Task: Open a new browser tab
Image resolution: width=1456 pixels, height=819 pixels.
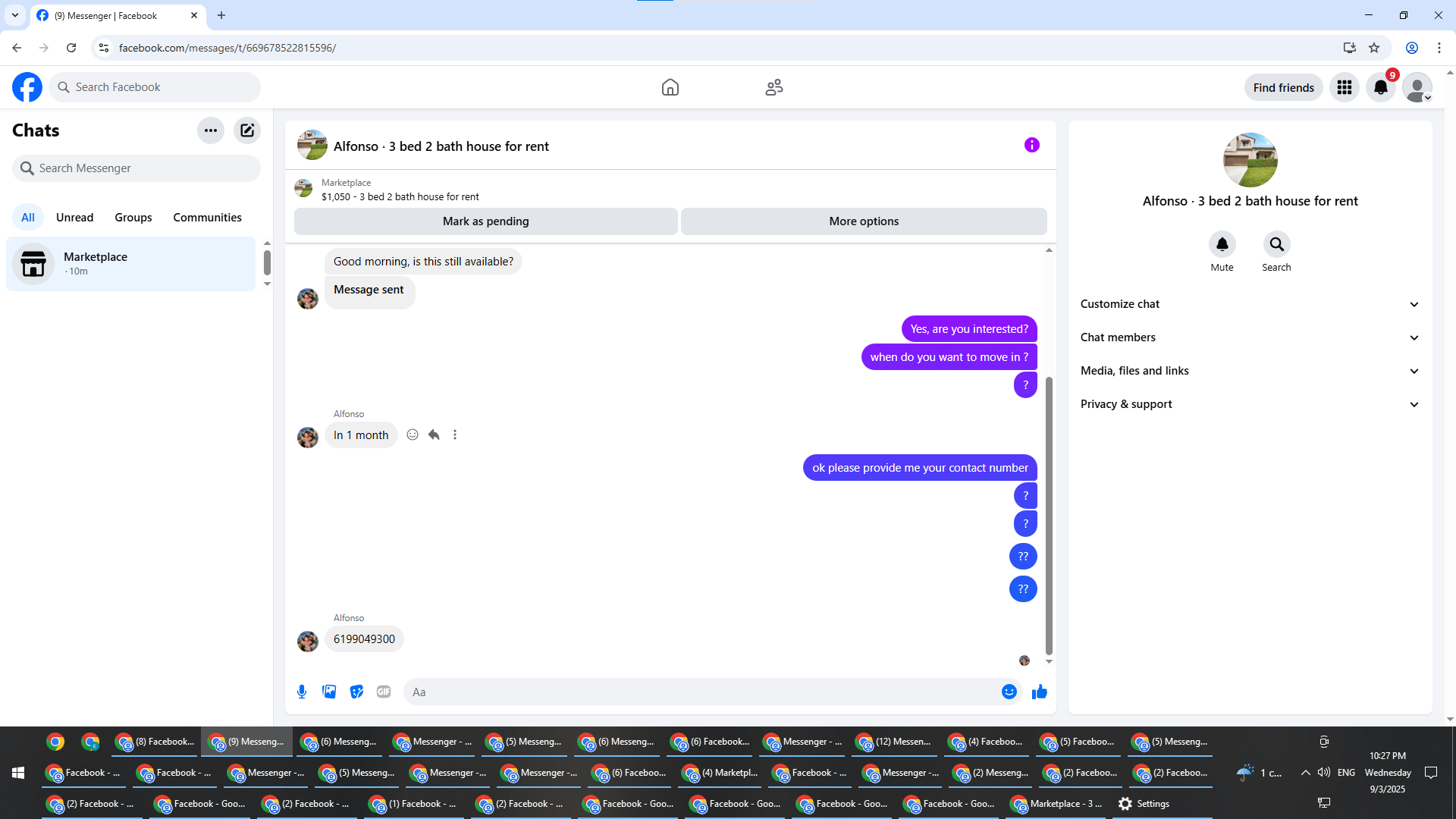Action: coord(221,15)
